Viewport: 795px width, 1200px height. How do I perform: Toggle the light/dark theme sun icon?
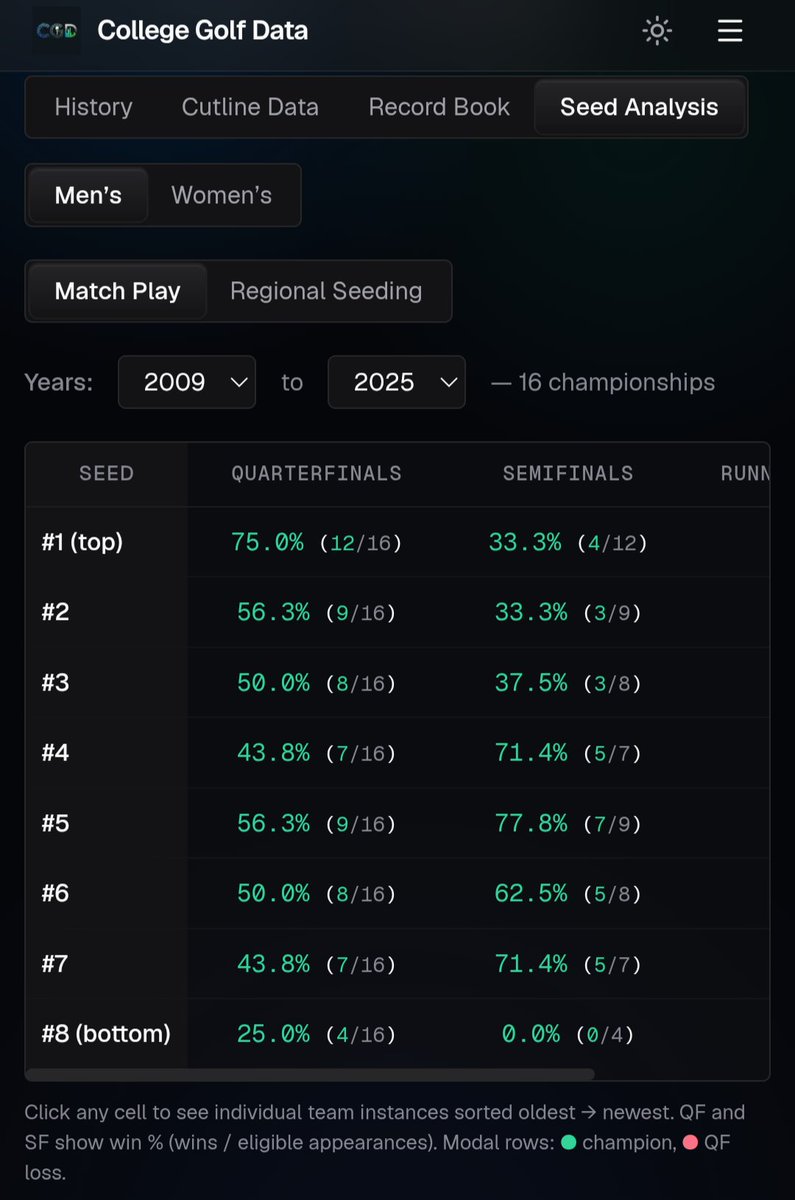coord(657,32)
